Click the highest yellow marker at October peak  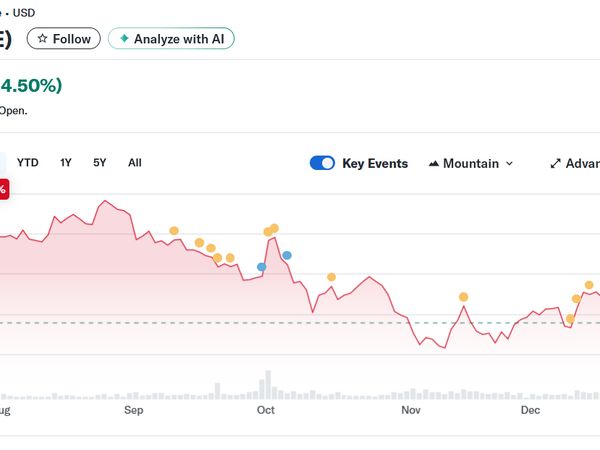coord(274,228)
